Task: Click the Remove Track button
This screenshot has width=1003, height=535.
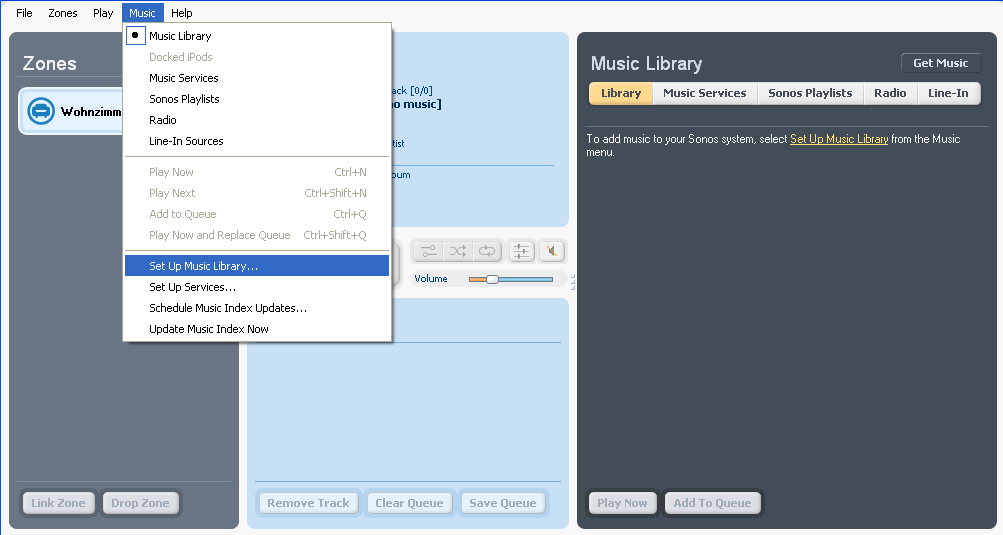Action: click(x=308, y=503)
